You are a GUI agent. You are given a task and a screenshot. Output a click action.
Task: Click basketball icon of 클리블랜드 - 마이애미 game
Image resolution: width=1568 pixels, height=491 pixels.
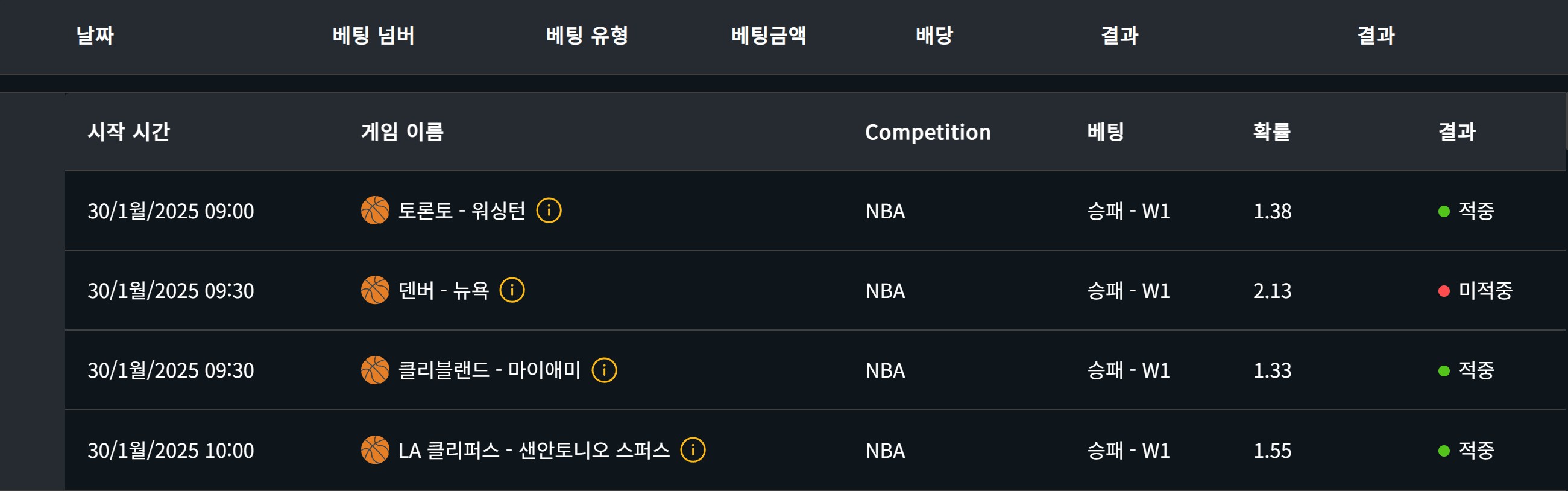(x=375, y=370)
